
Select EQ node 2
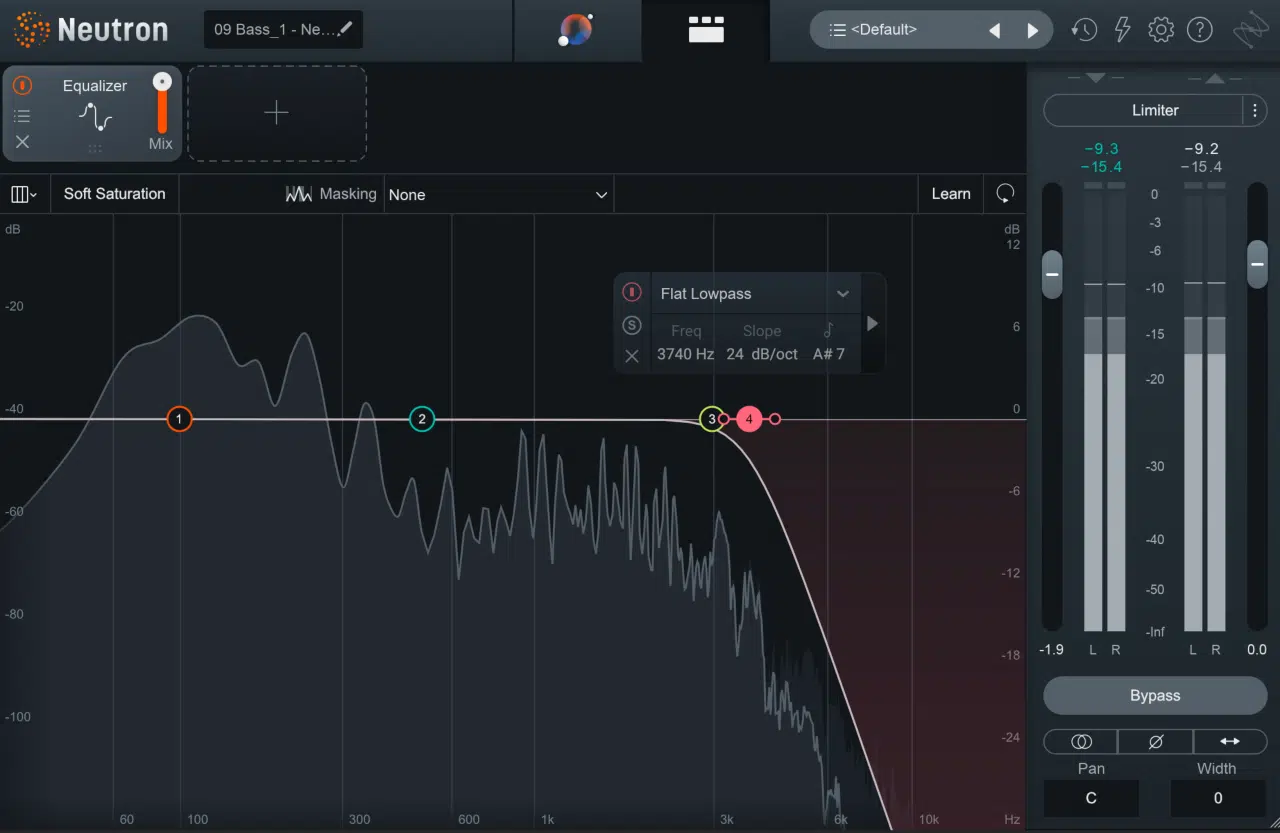pyautogui.click(x=422, y=419)
